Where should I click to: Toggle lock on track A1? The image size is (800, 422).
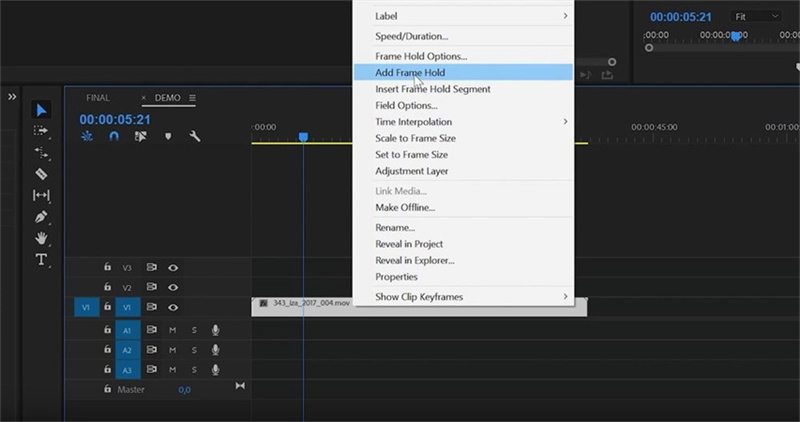[107, 330]
